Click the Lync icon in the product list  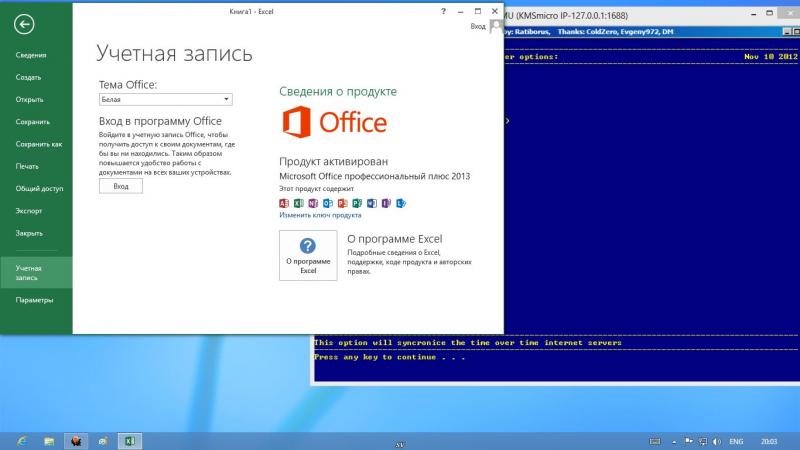401,203
